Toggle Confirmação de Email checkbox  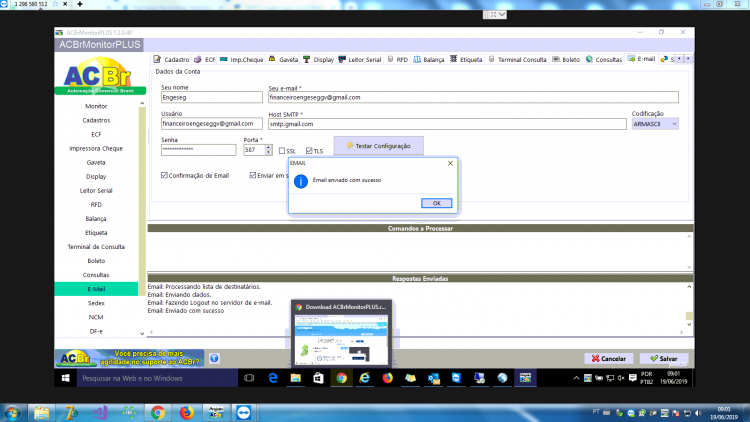tap(164, 175)
